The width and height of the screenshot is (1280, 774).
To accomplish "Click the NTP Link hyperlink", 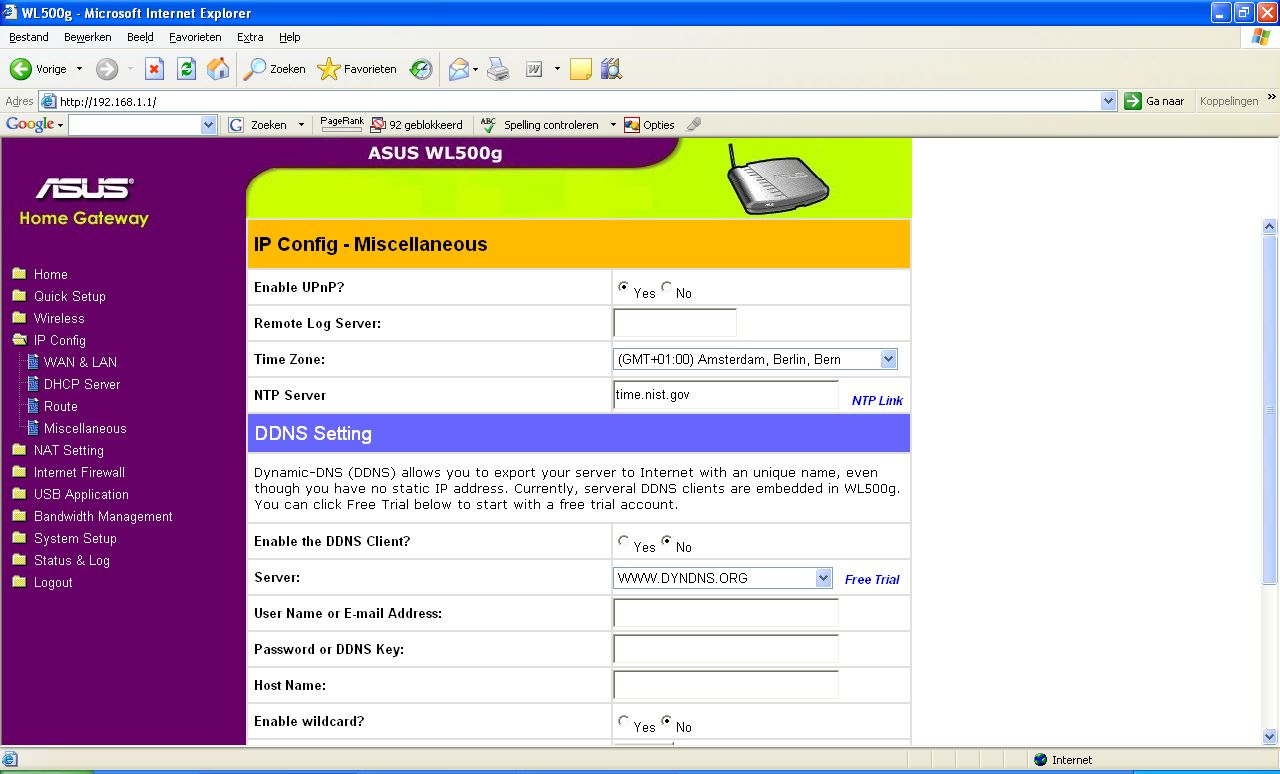I will tap(877, 400).
